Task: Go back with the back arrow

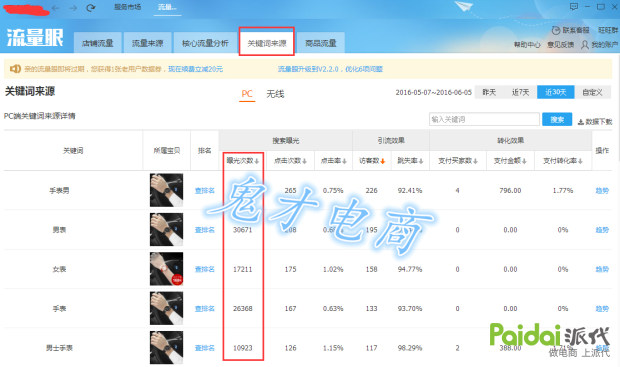Action: (55, 8)
